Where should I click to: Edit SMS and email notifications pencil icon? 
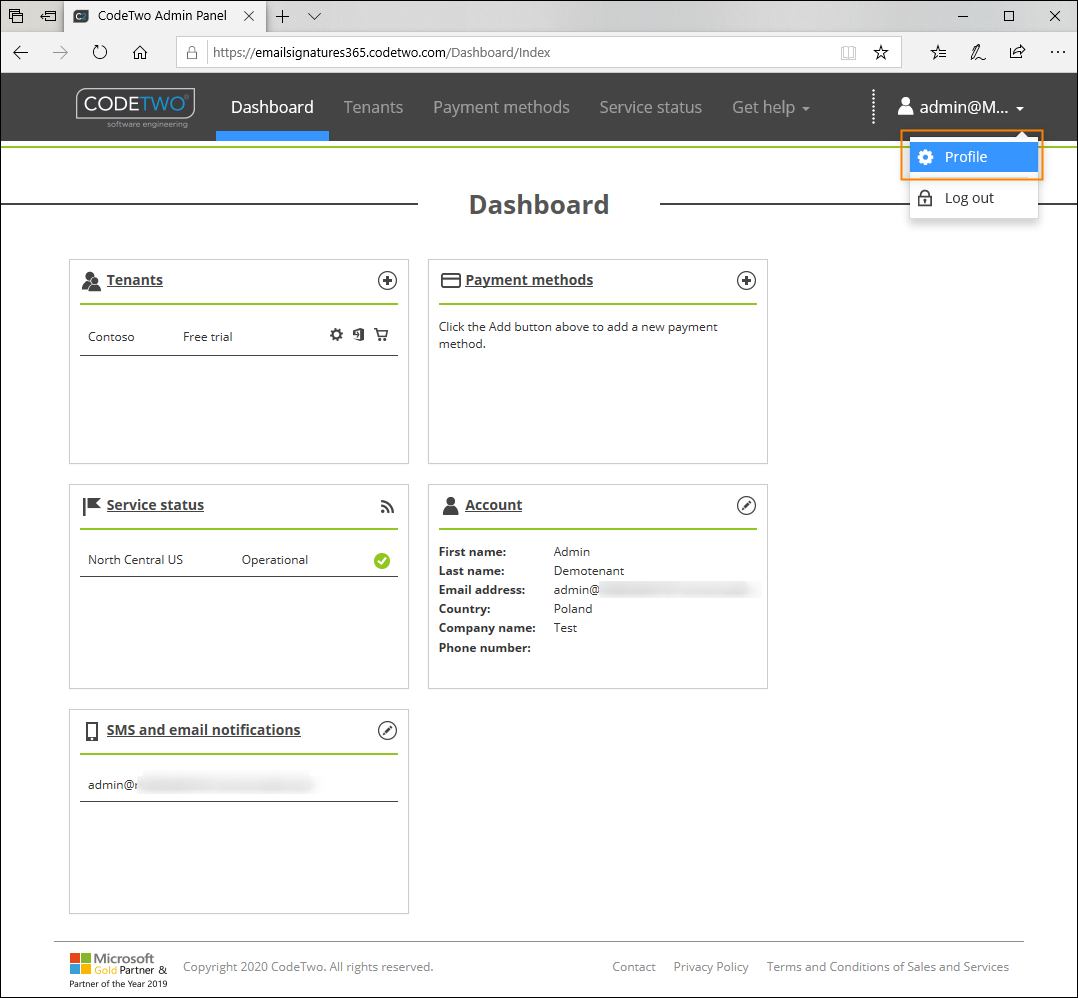point(387,731)
